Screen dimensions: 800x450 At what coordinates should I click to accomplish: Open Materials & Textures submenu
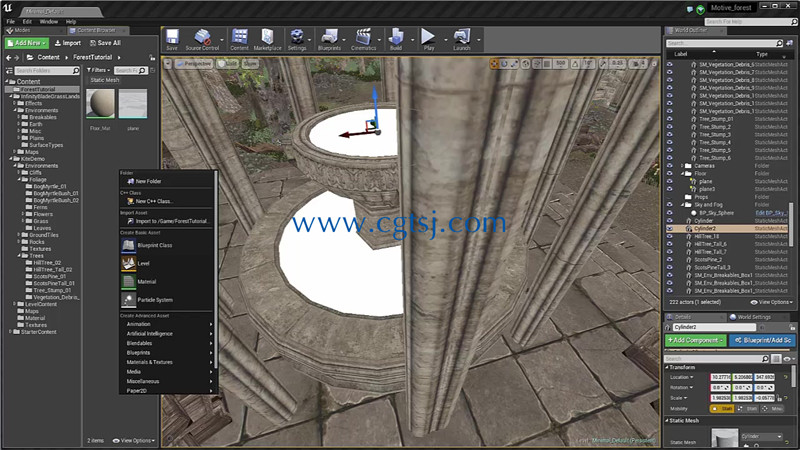[167, 362]
